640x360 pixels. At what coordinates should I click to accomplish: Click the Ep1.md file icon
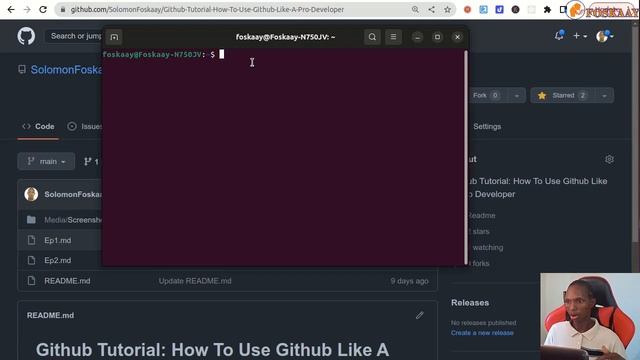point(31,240)
